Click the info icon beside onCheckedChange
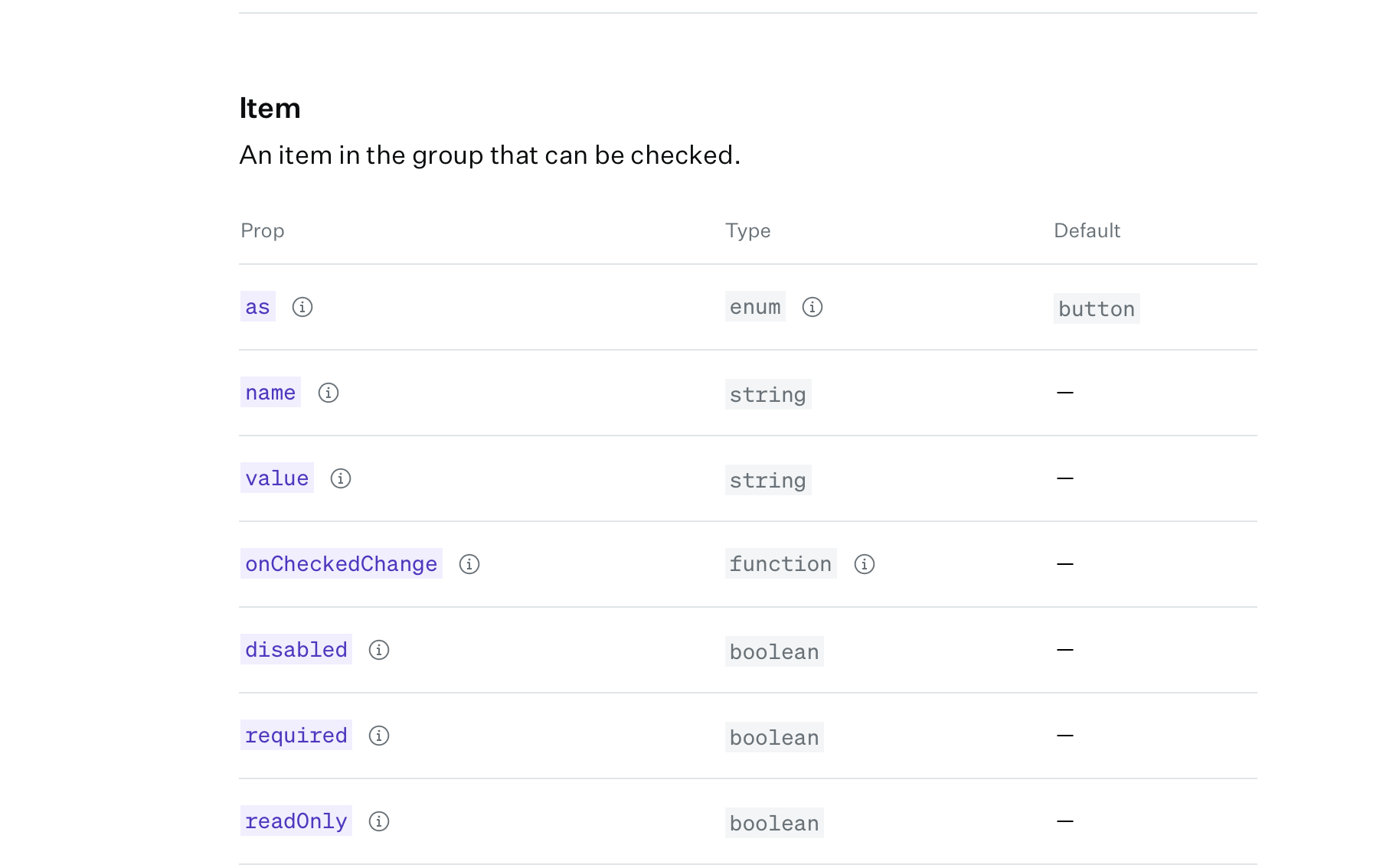1383x868 pixels. pyautogui.click(x=469, y=565)
